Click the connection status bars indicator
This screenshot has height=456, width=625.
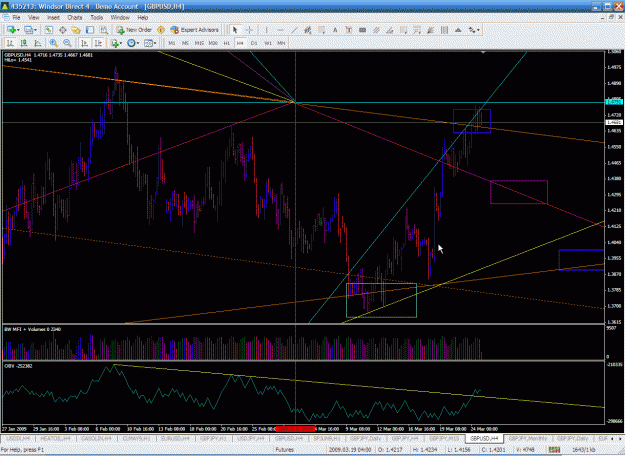554,450
